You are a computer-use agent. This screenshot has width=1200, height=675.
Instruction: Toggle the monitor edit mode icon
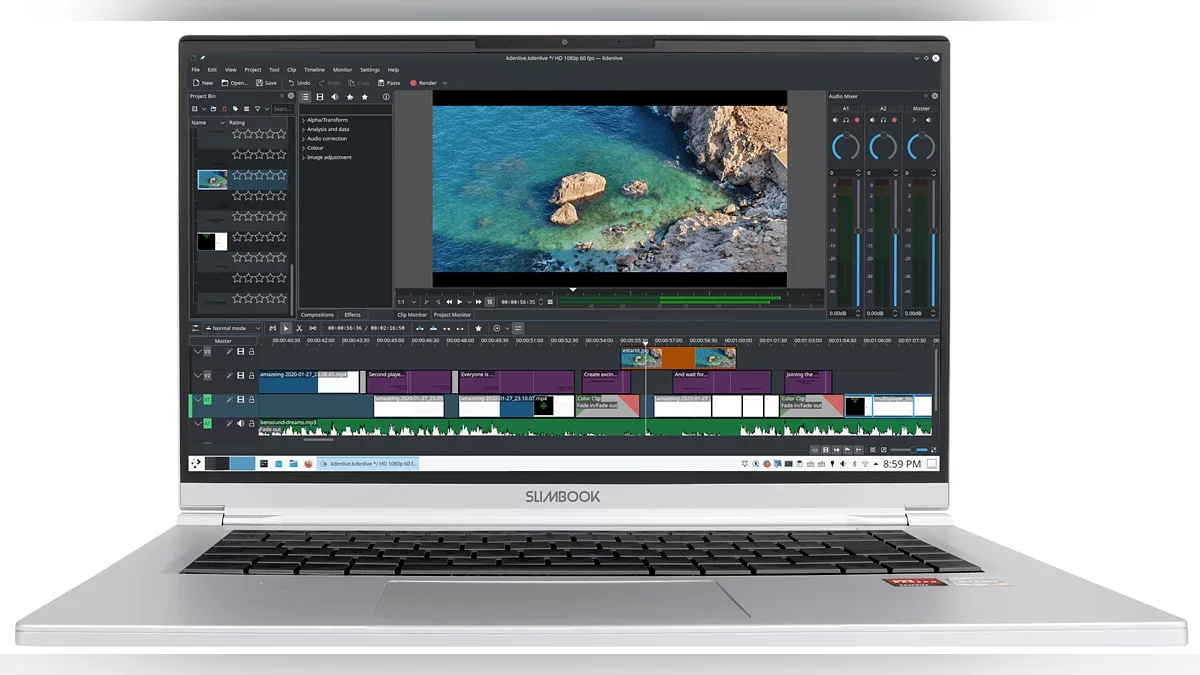tap(490, 302)
